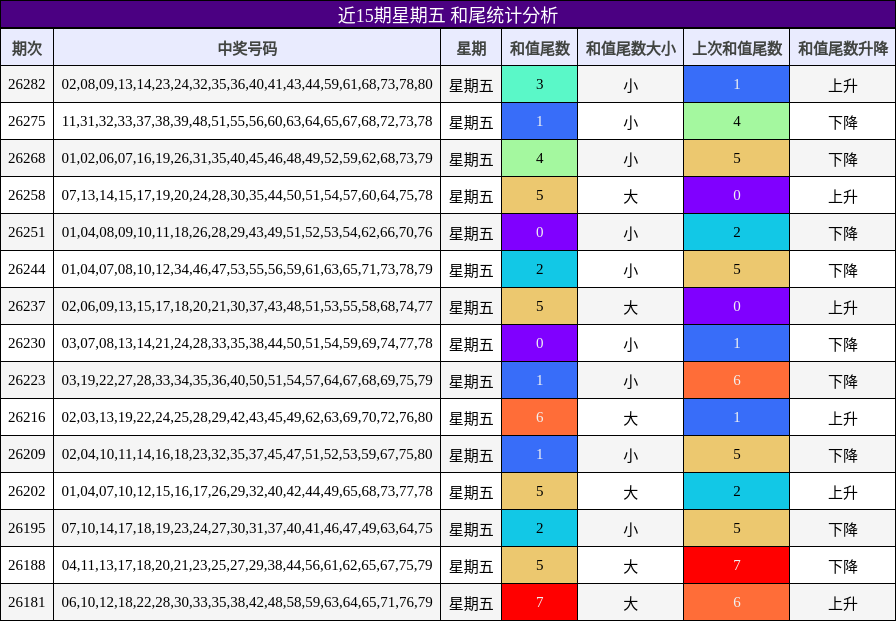Click winning numbers starting 03,19,22,27,28
This screenshot has height=621, width=896.
coord(247,380)
